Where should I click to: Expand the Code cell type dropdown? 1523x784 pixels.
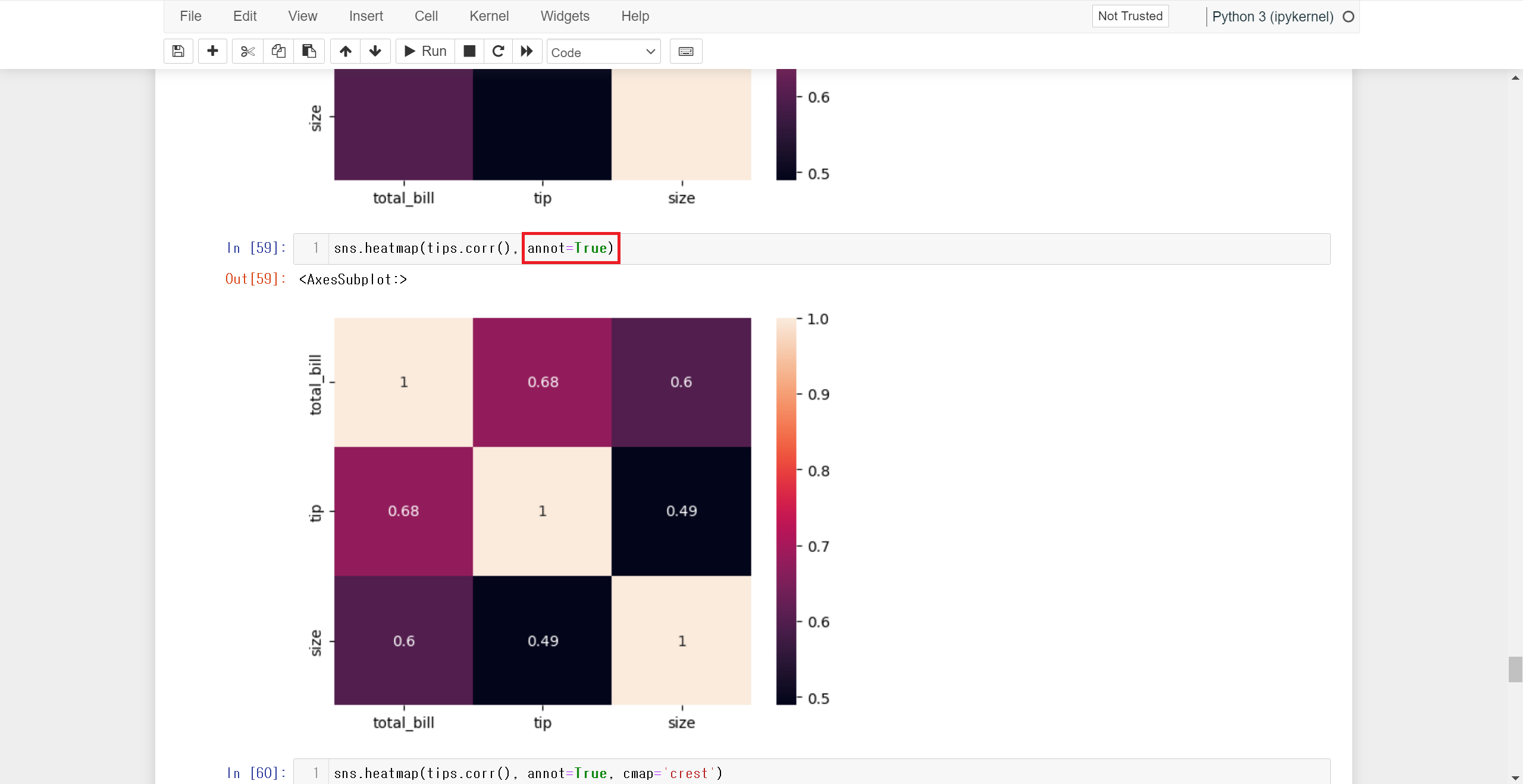click(603, 52)
